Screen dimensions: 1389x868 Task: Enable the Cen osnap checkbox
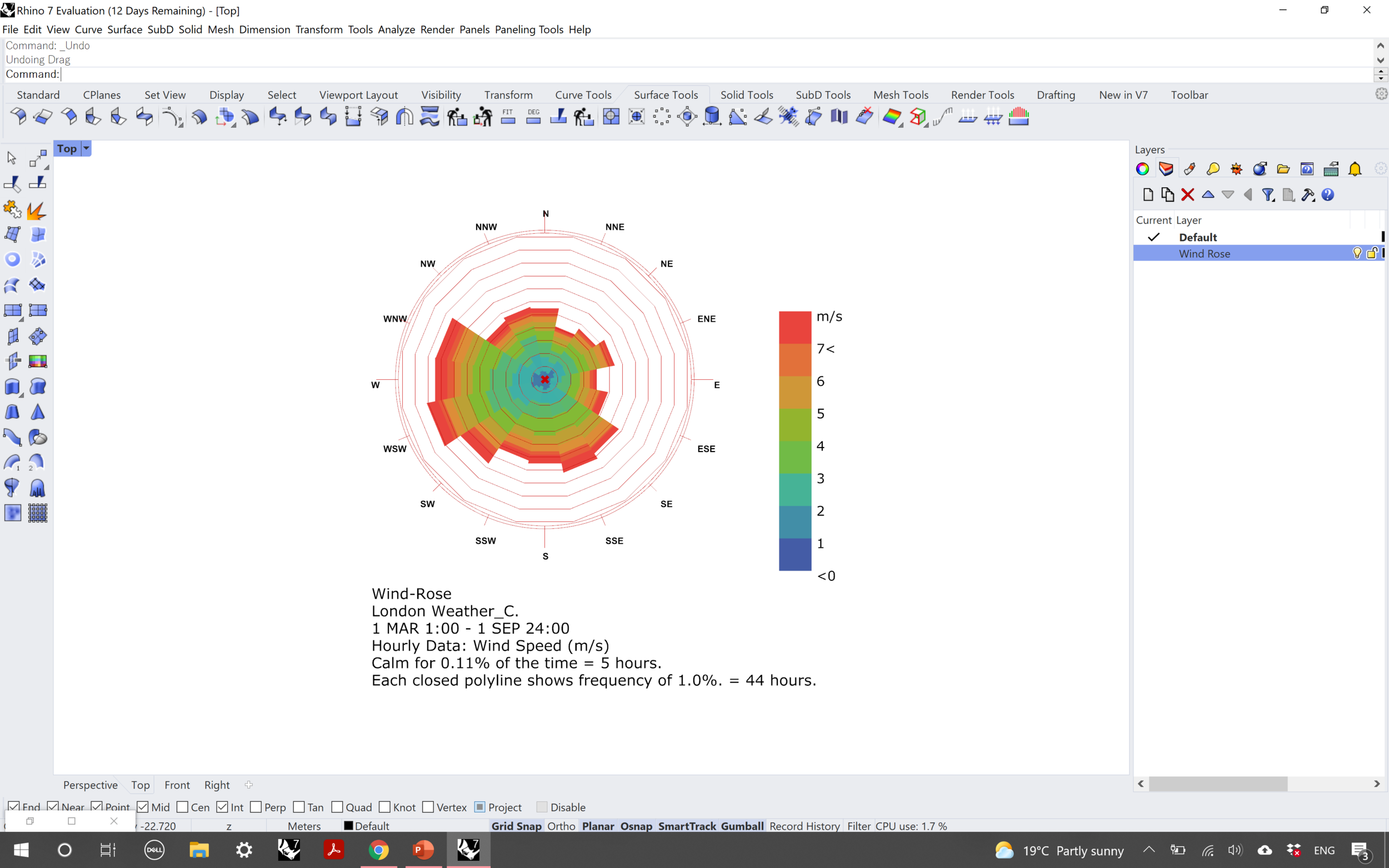[x=183, y=807]
